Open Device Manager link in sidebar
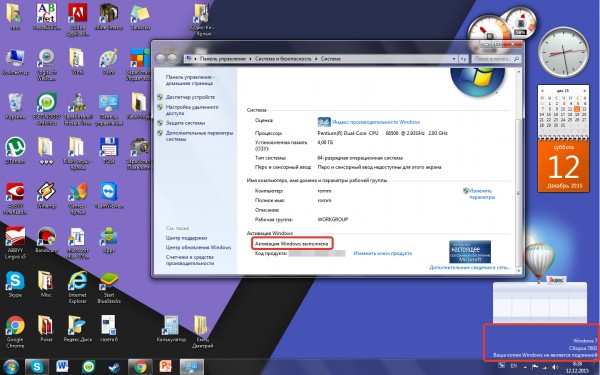Screen dimensions: 600x375 click(190, 97)
